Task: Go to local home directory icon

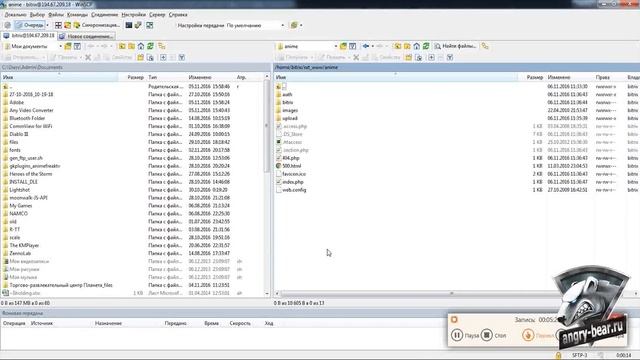Action: pos(141,47)
